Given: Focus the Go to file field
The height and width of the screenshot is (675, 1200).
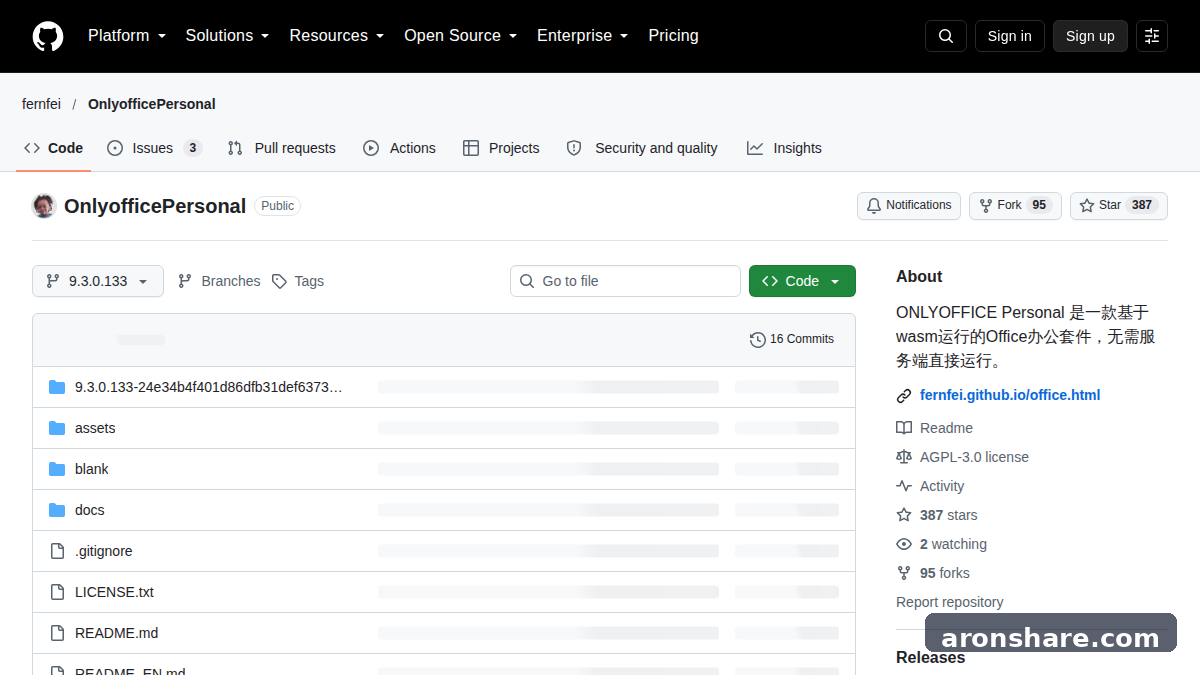Looking at the screenshot, I should click(625, 281).
